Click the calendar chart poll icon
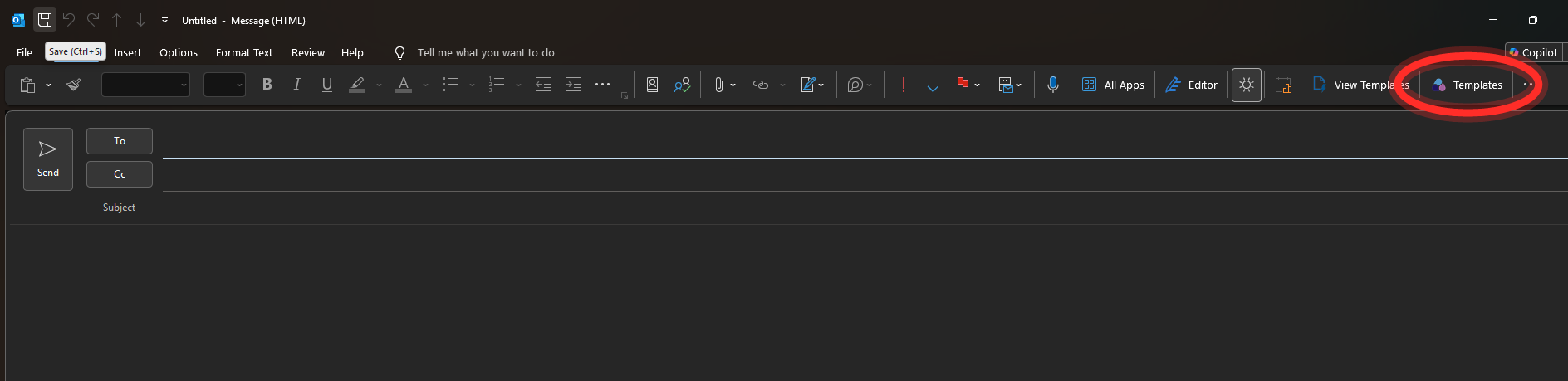The height and width of the screenshot is (381, 1568). [1283, 85]
